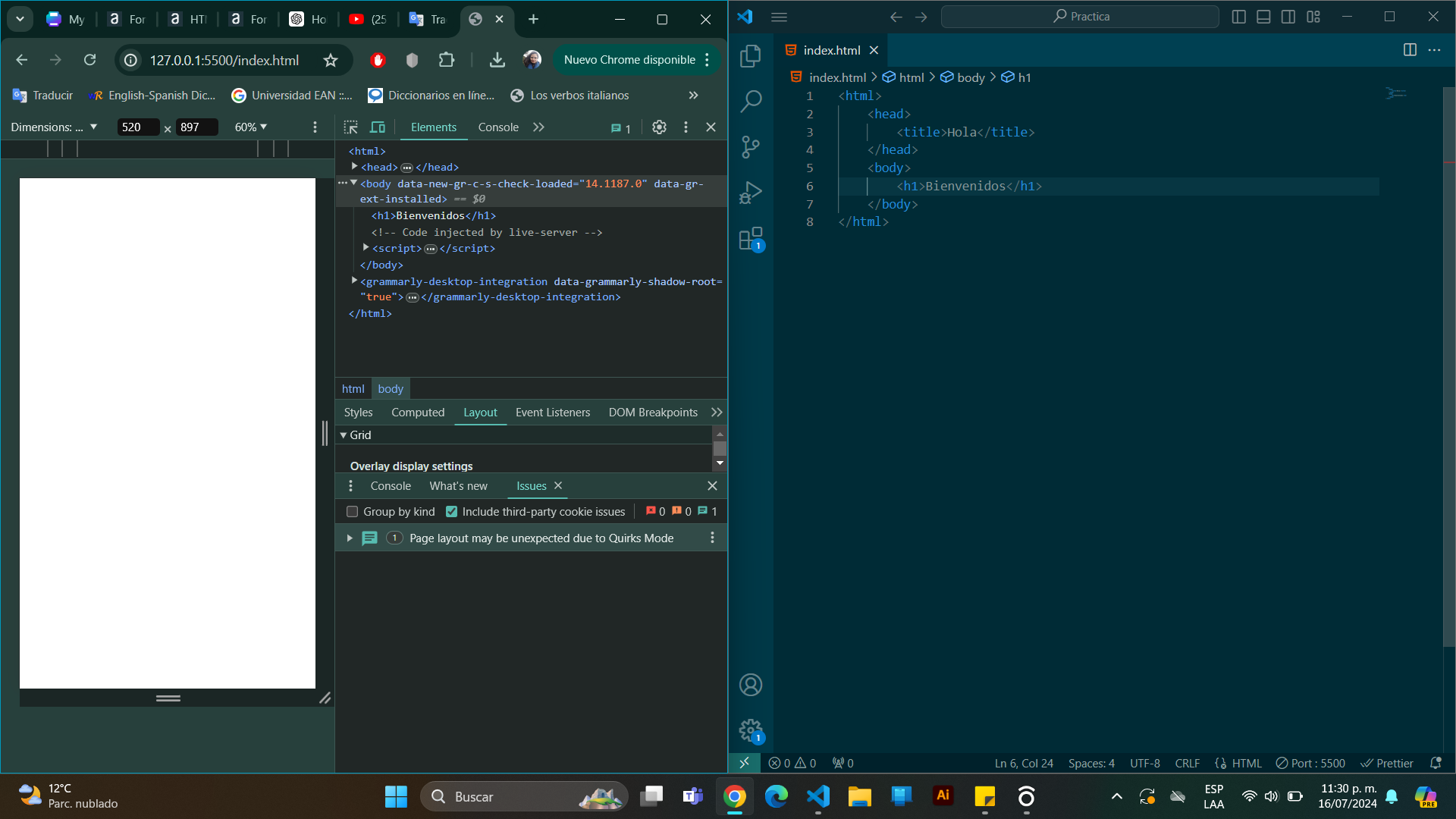Bookmark this page with star icon
The width and height of the screenshot is (1456, 819).
click(331, 60)
